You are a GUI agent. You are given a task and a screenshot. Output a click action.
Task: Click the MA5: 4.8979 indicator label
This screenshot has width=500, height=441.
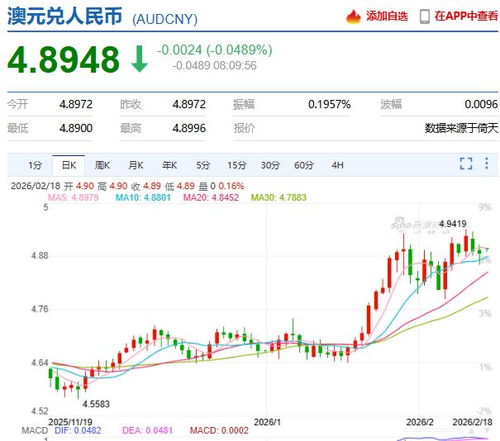pyautogui.click(x=73, y=197)
